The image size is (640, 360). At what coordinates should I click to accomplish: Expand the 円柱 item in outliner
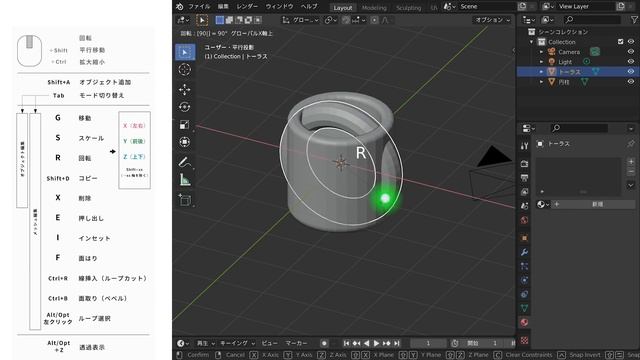coord(542,82)
